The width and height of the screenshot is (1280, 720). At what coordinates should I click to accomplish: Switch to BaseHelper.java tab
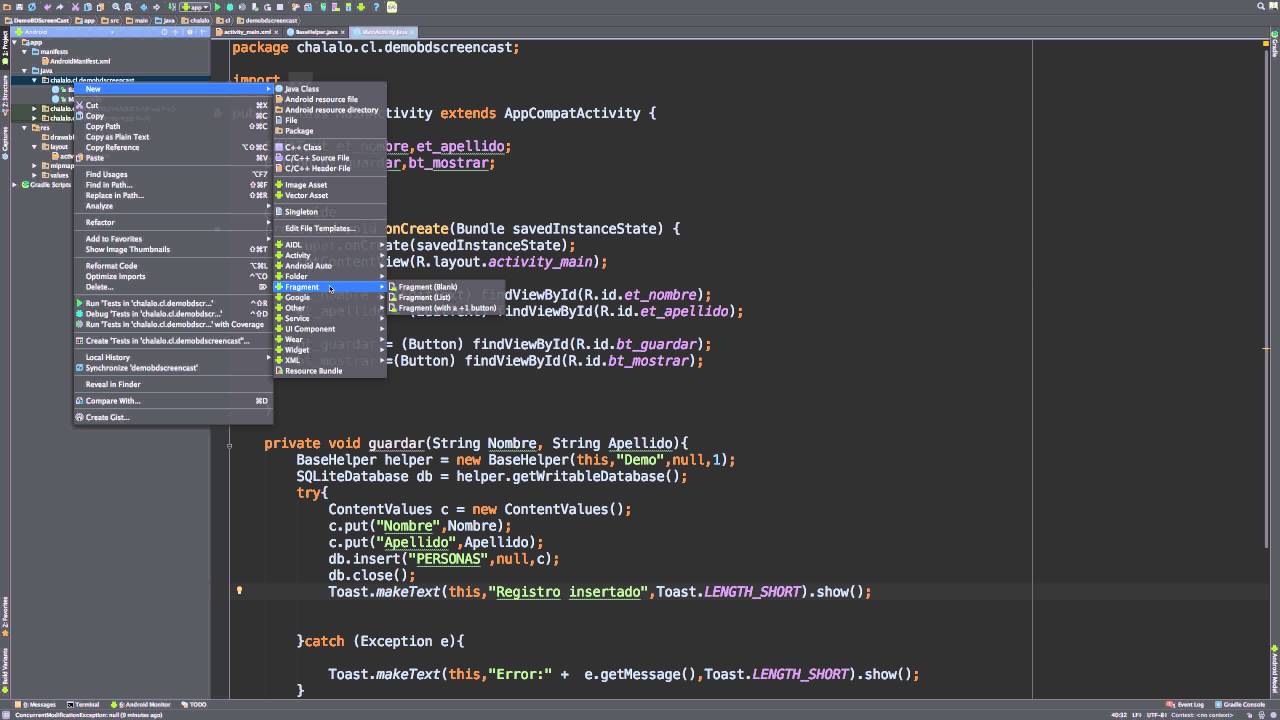[316, 32]
